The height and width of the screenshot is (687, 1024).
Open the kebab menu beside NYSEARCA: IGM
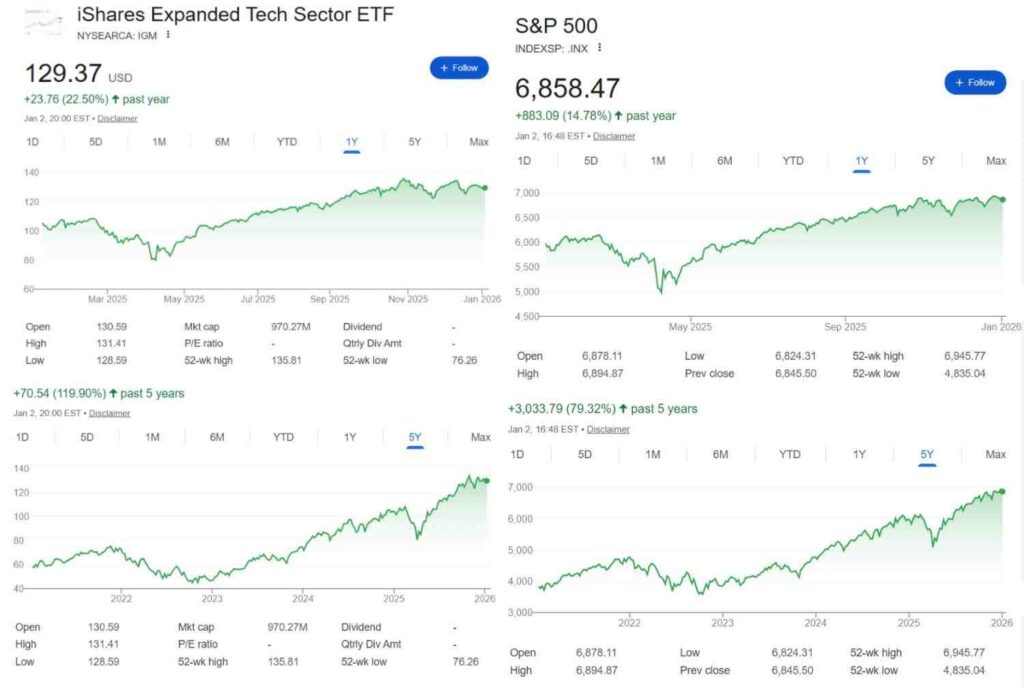[168, 33]
